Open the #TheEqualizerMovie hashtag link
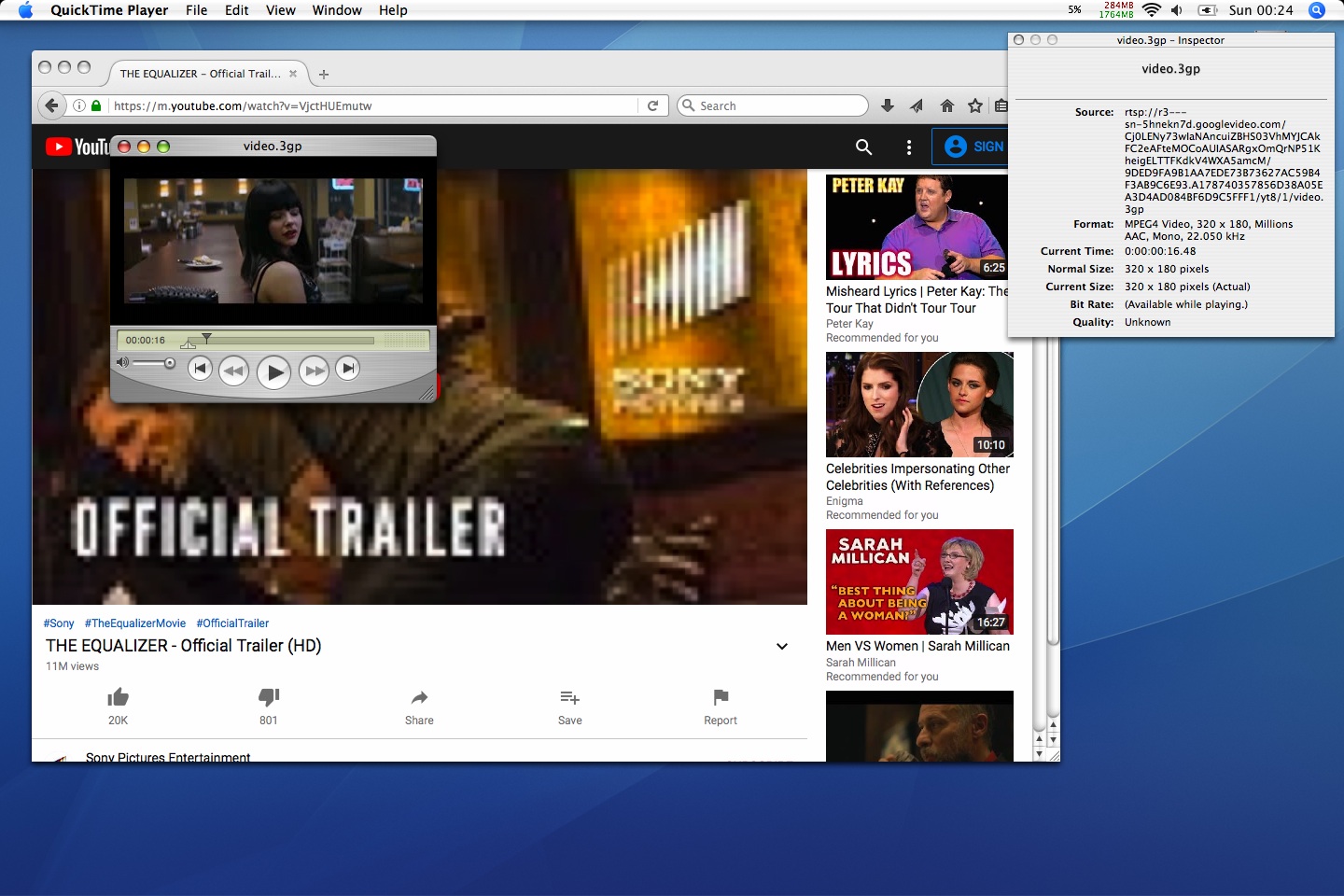Screen dimensions: 1344x896 click(135, 623)
